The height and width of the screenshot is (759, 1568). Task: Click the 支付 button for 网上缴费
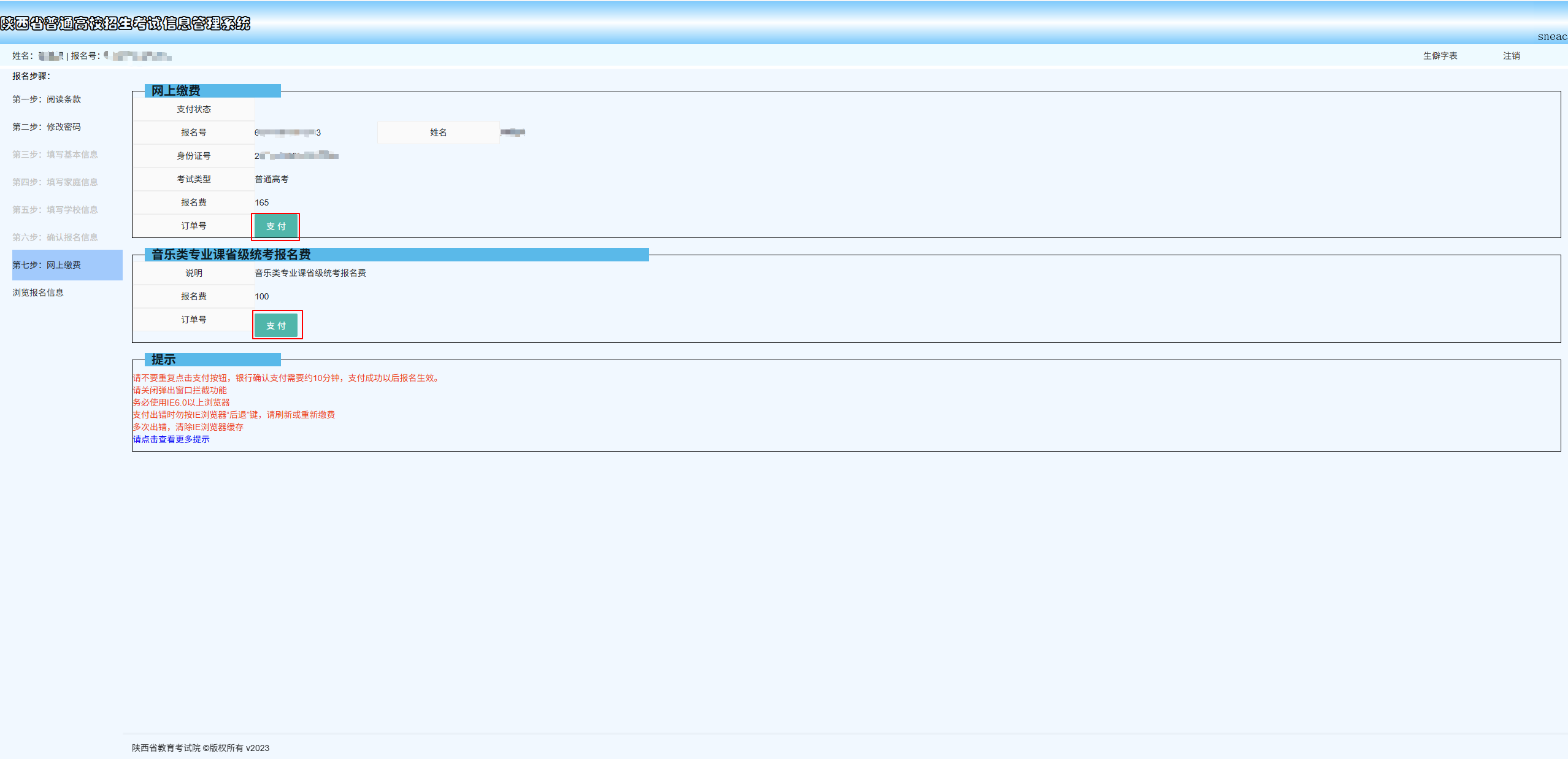[275, 226]
